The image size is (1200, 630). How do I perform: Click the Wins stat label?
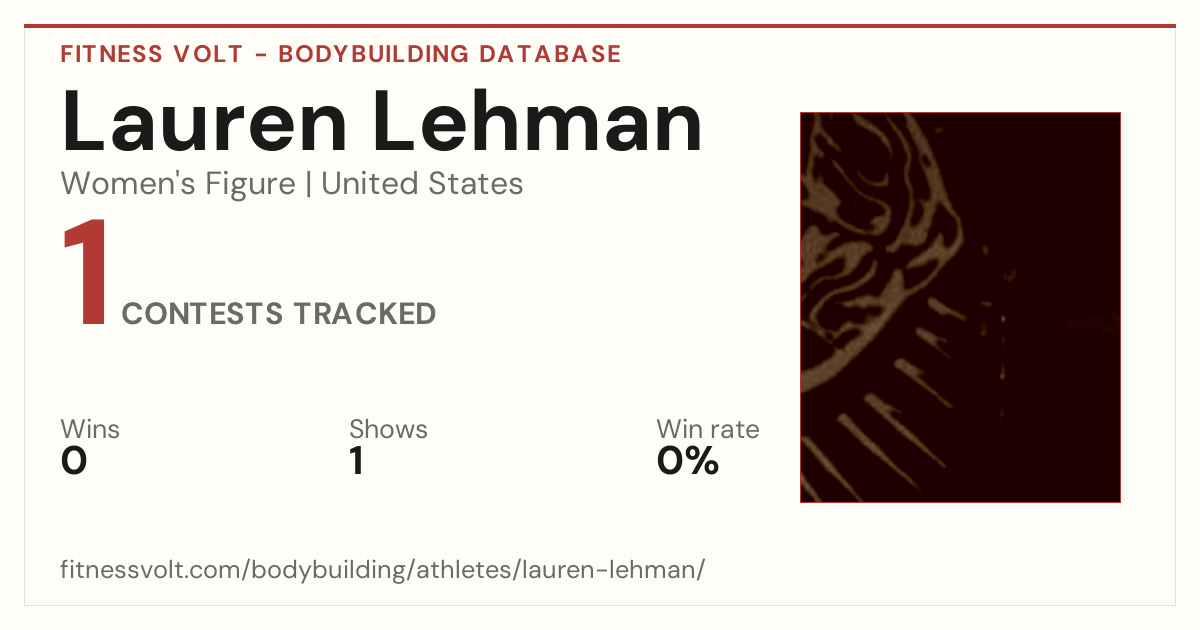[90, 430]
